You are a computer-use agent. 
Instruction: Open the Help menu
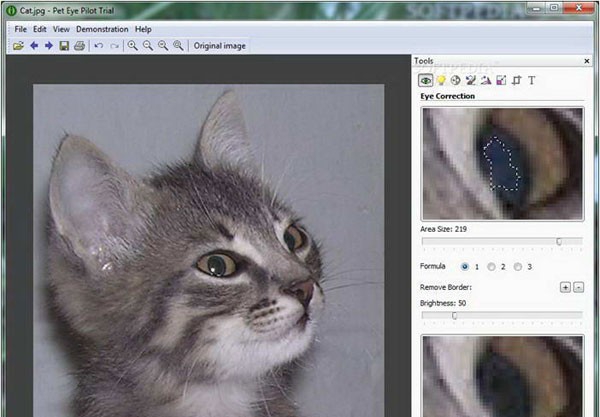(143, 29)
